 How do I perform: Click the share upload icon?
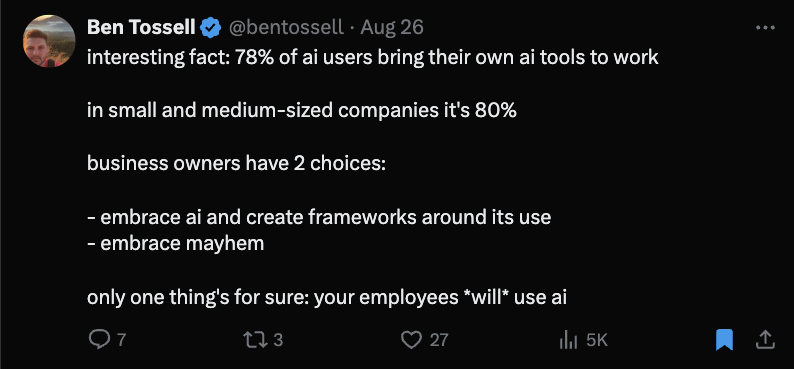point(765,340)
